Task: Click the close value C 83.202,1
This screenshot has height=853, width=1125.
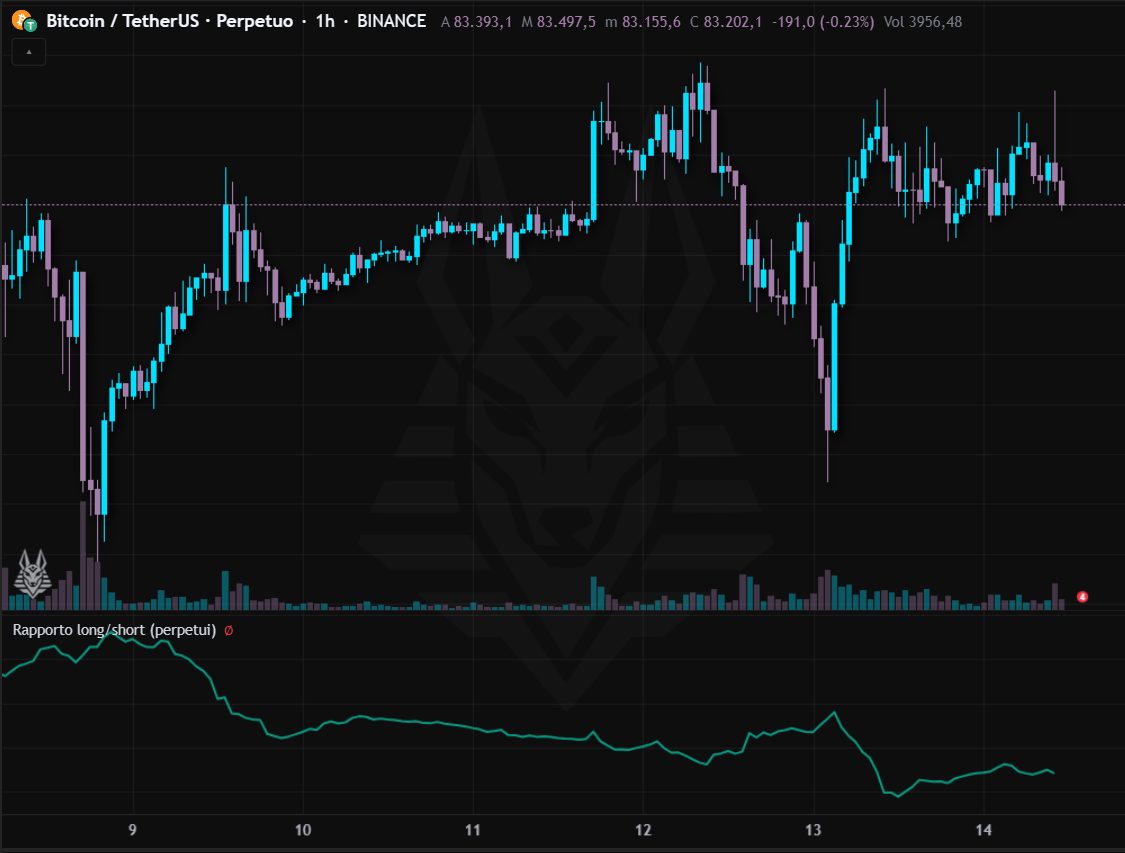Action: pyautogui.click(x=726, y=22)
